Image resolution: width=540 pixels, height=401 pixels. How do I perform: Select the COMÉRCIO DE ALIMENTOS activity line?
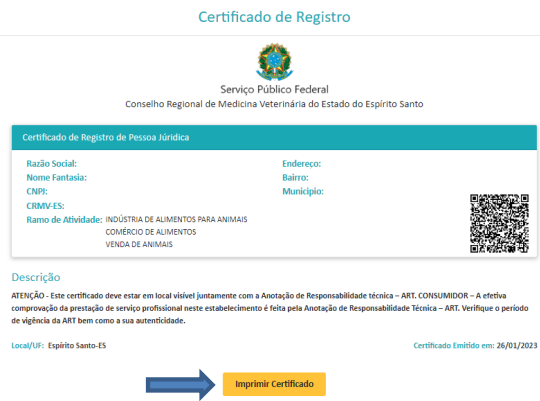click(151, 232)
